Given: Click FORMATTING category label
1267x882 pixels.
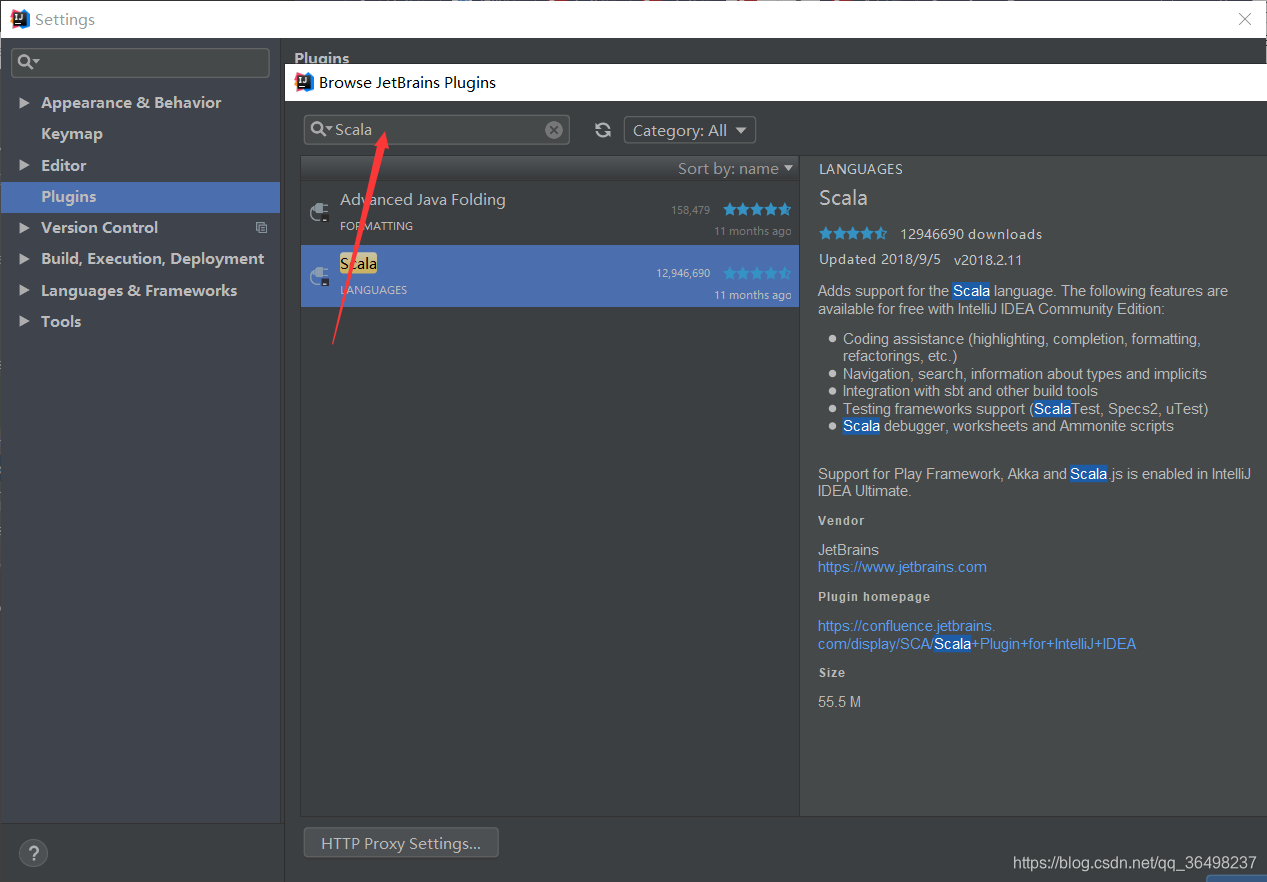Looking at the screenshot, I should (376, 226).
